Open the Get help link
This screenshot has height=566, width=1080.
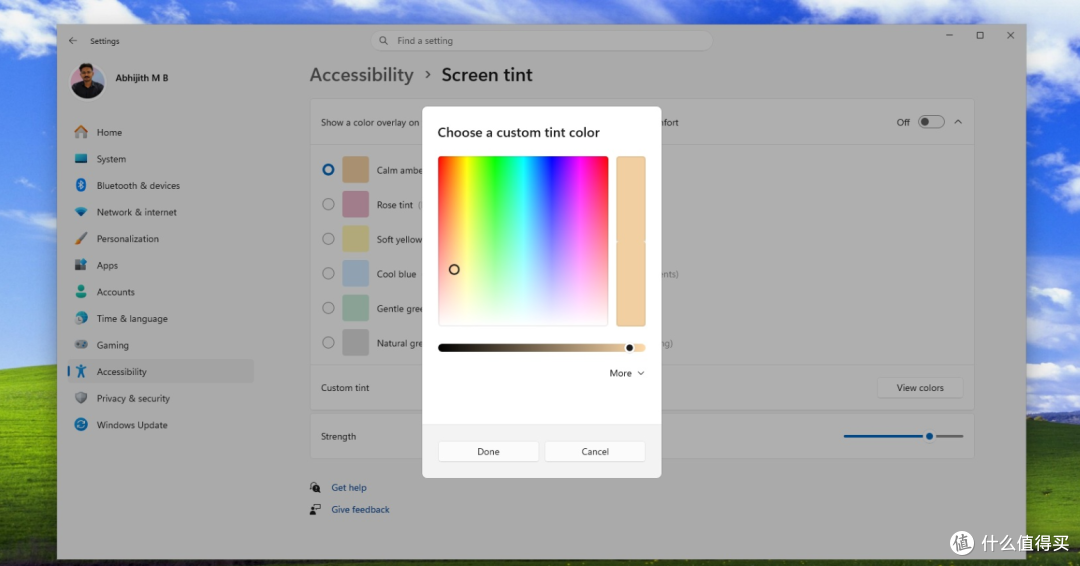pos(349,487)
